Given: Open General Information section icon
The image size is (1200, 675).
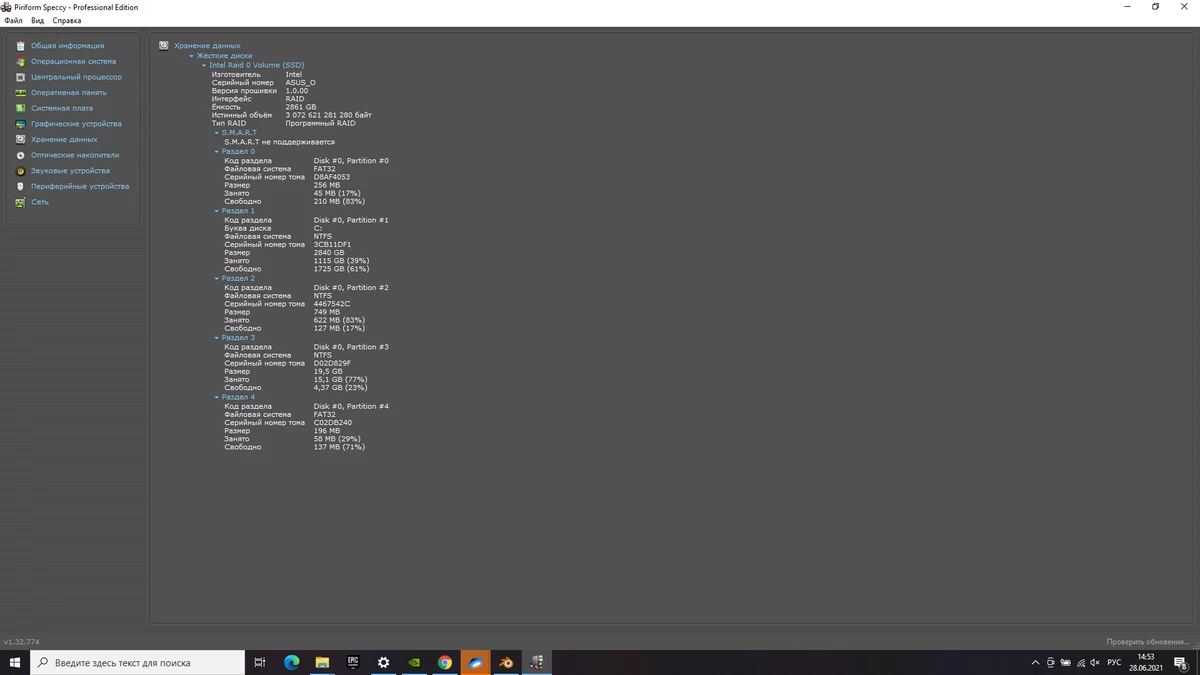Looking at the screenshot, I should click(x=20, y=46).
